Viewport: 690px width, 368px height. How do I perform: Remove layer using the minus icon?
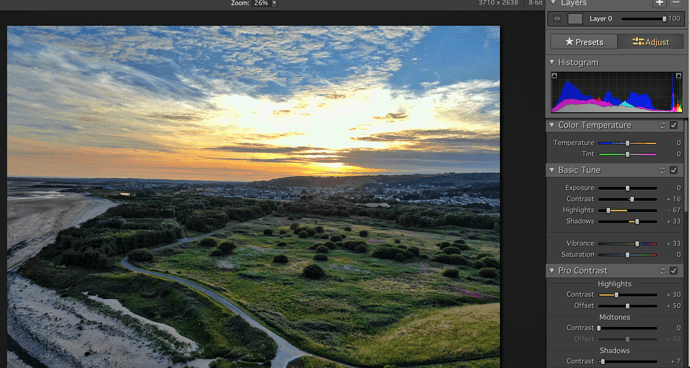[x=676, y=3]
